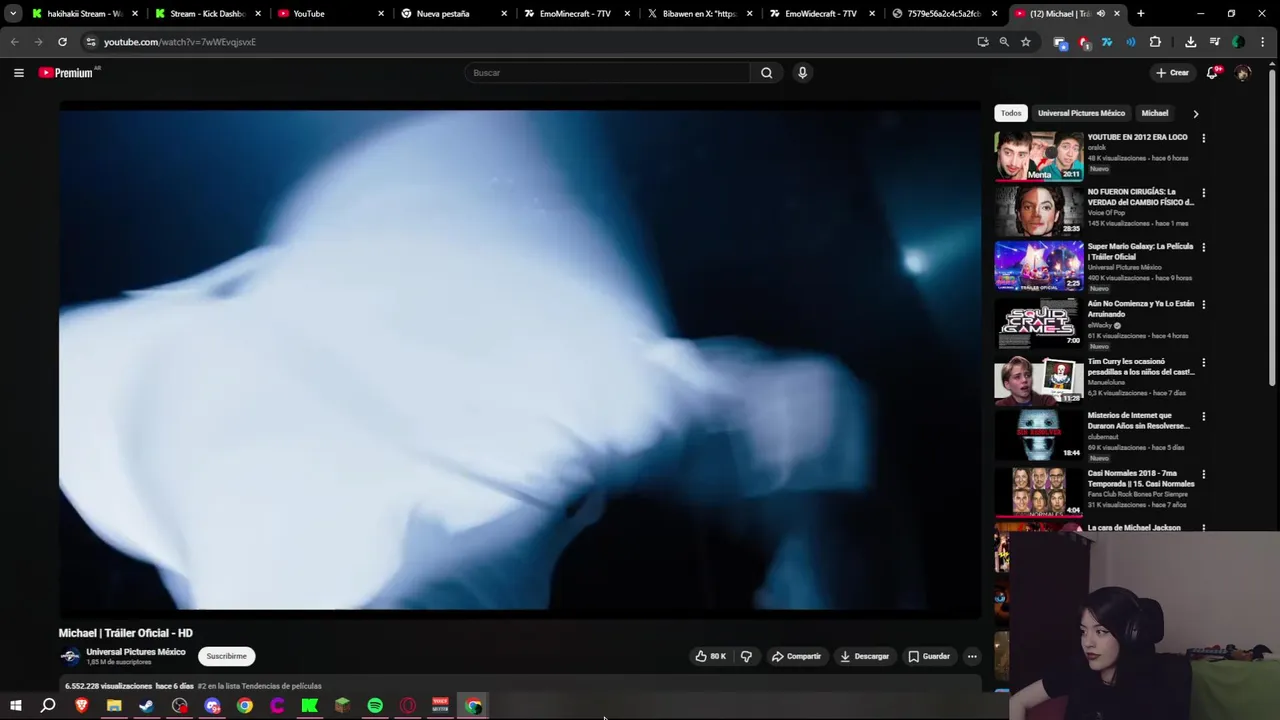Switch to the EmoMinecraft - 7TV tab
1280x720 pixels.
(577, 14)
